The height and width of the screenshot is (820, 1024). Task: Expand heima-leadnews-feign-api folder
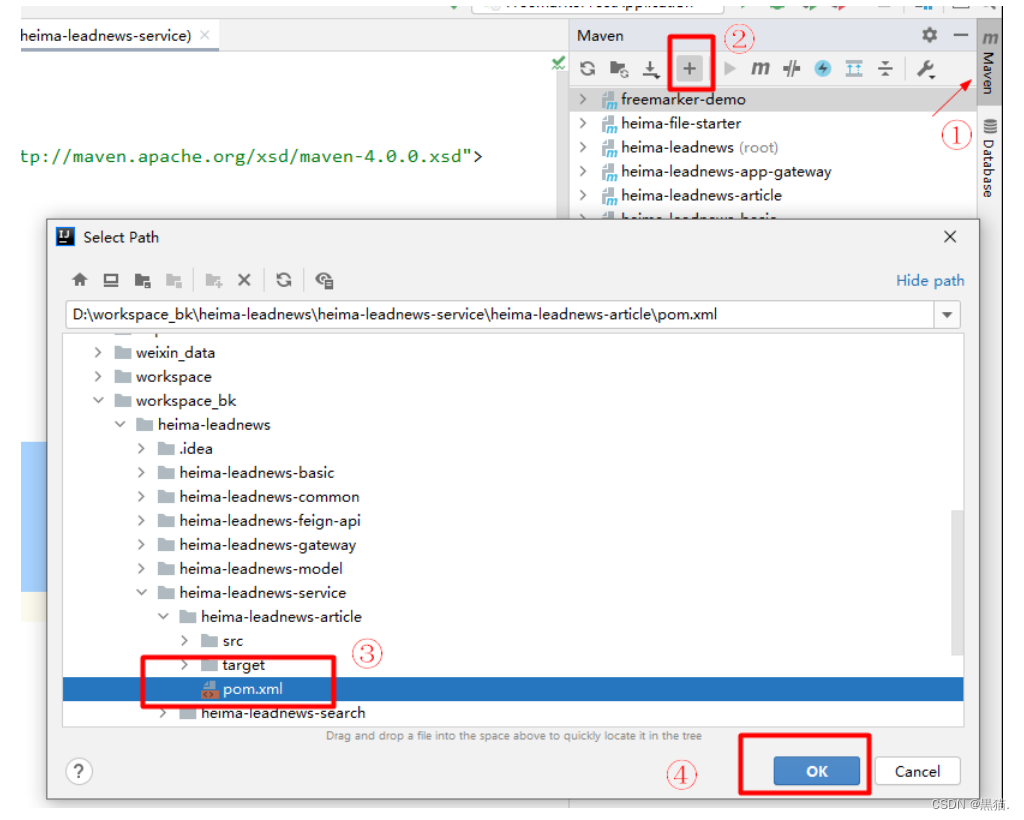(142, 520)
